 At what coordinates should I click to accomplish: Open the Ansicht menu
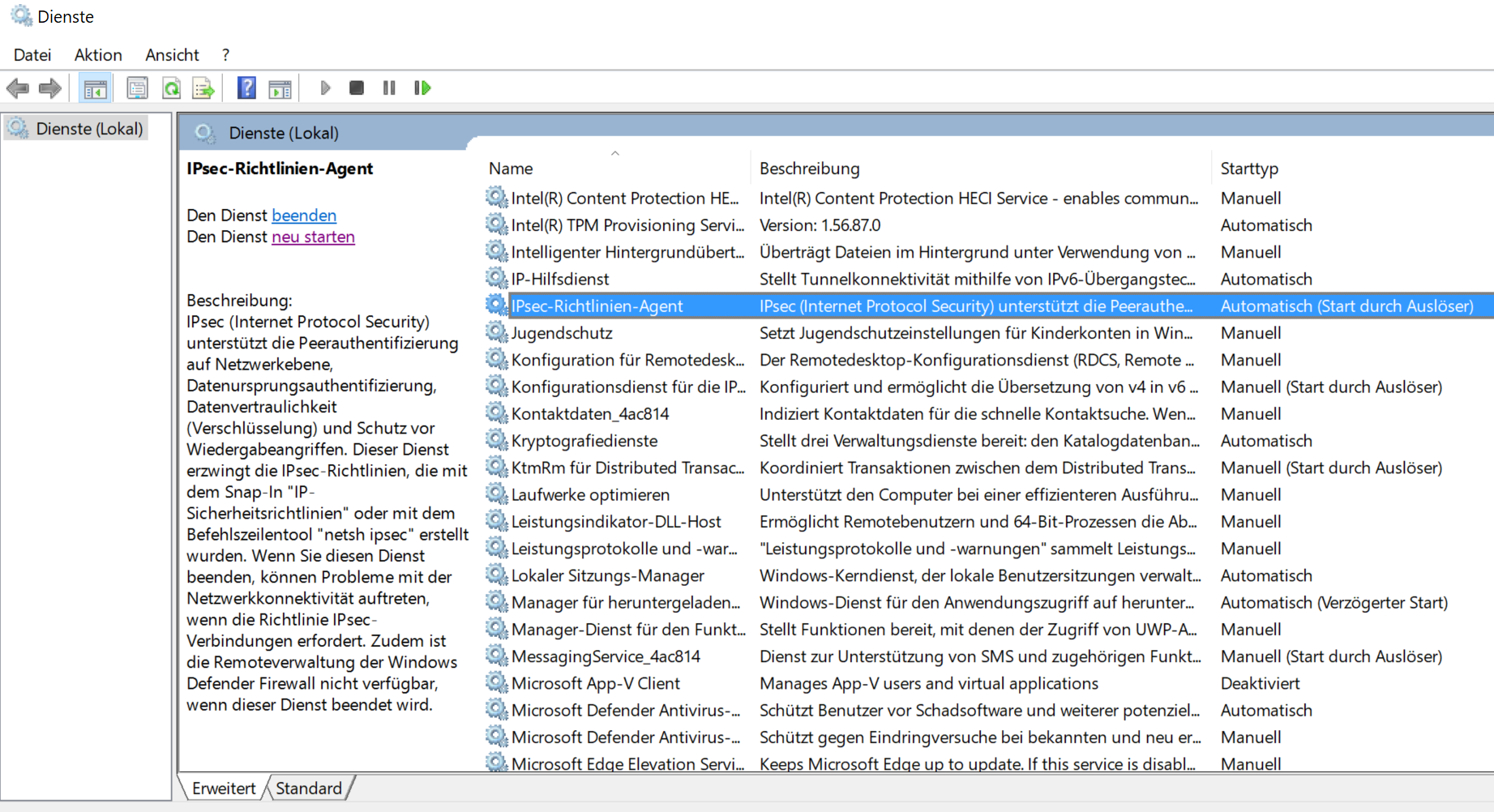click(x=172, y=55)
